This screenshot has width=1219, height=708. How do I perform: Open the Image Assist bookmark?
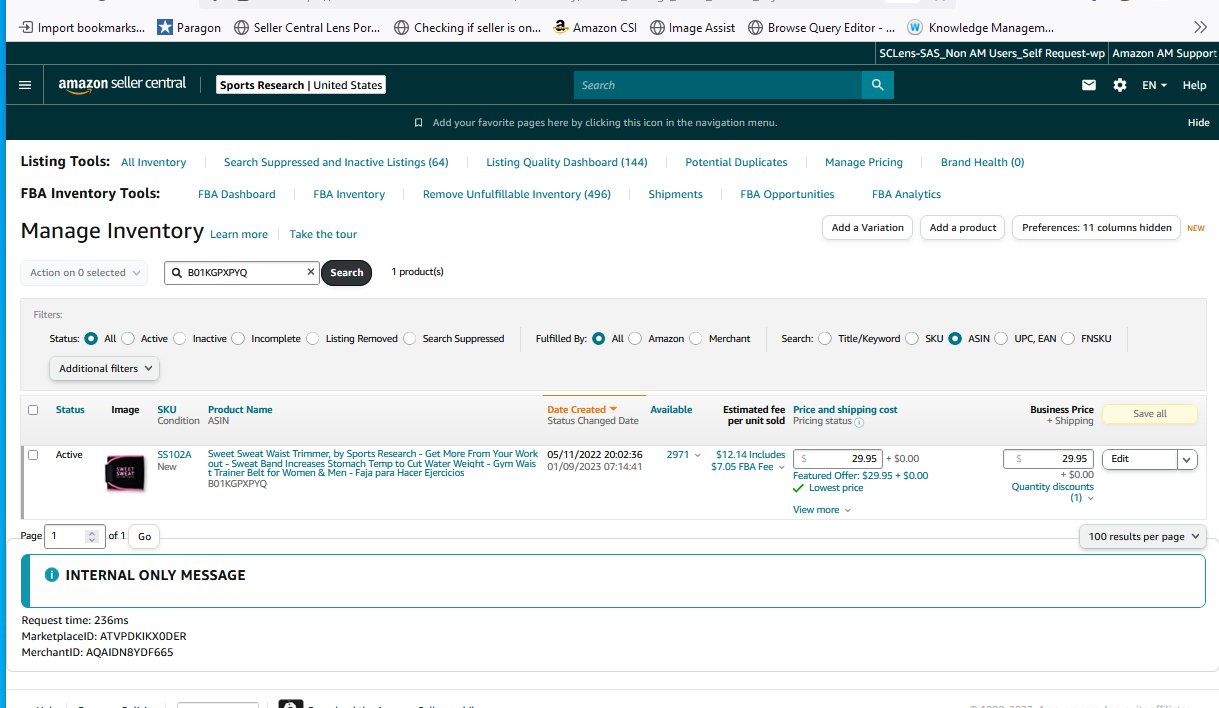[x=692, y=27]
